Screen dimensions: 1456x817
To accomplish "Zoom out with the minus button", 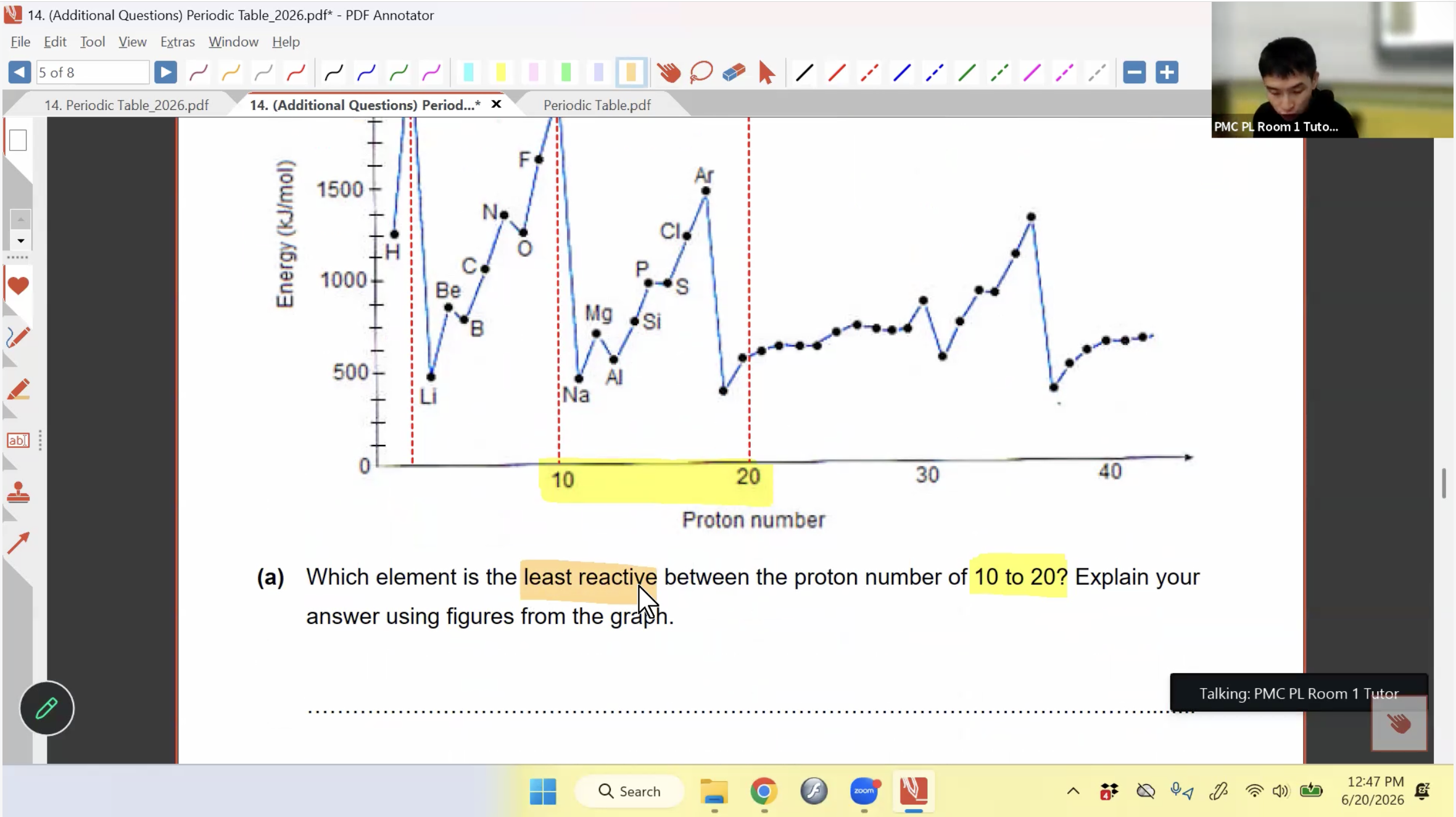I will pyautogui.click(x=1135, y=73).
